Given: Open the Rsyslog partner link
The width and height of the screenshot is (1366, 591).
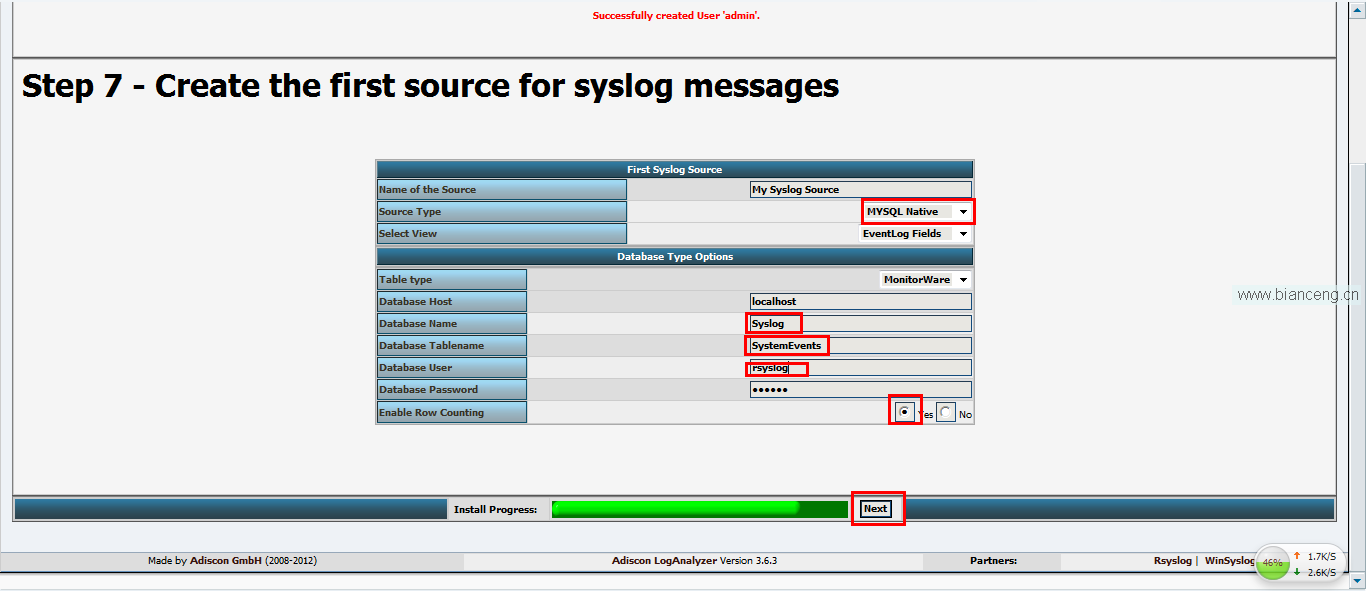Looking at the screenshot, I should tap(1172, 561).
